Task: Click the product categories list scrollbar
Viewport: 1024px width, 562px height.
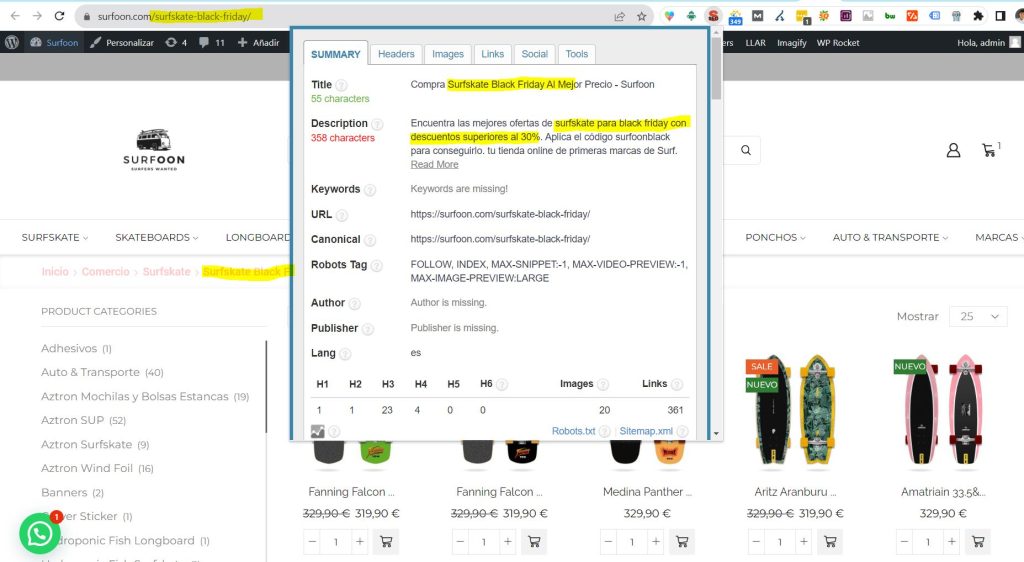Action: coord(266,386)
